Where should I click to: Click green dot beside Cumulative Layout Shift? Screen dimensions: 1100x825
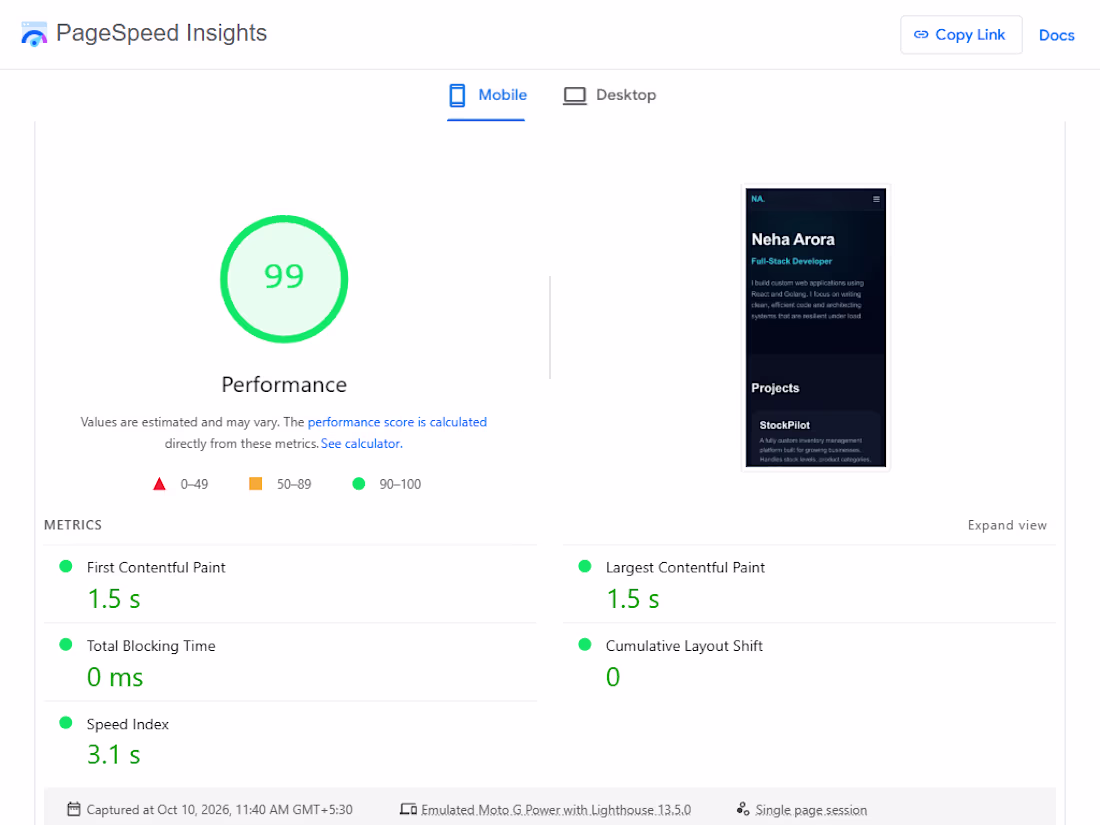pyautogui.click(x=584, y=645)
